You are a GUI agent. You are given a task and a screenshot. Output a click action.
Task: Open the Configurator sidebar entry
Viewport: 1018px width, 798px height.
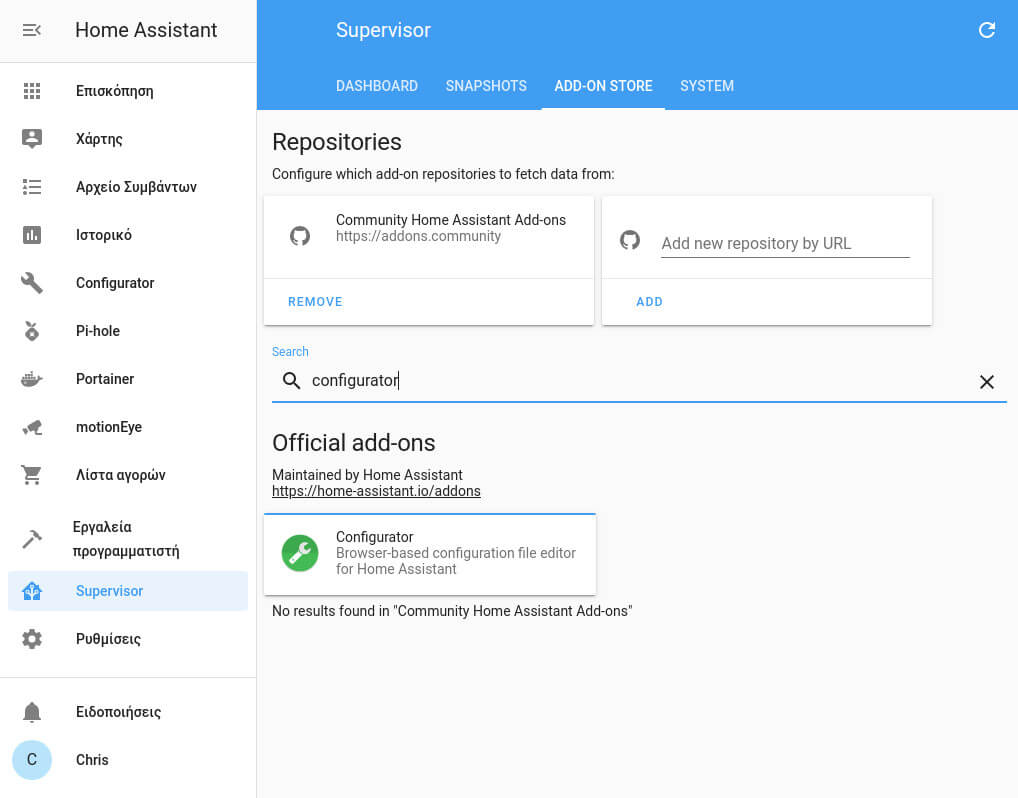128,283
